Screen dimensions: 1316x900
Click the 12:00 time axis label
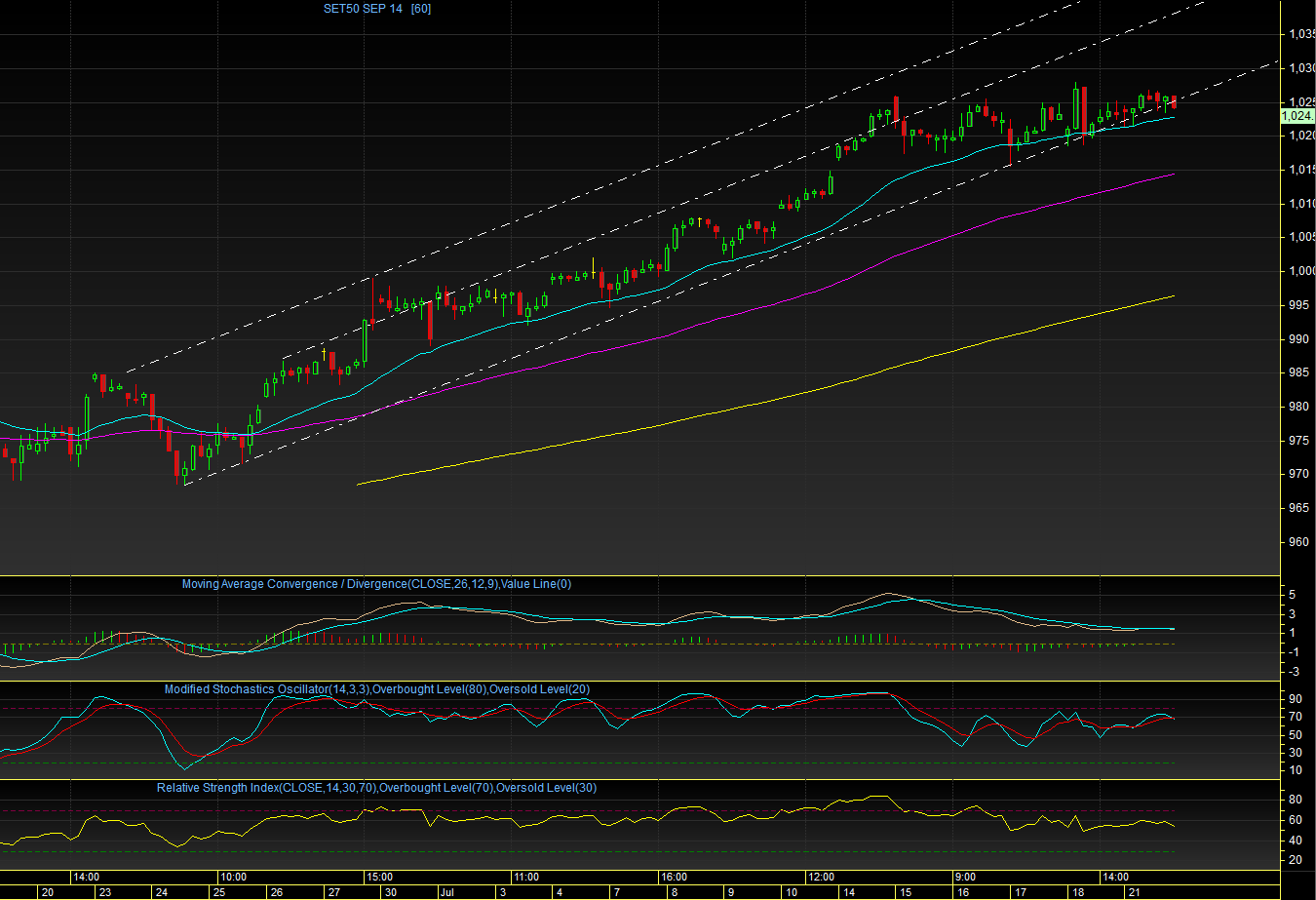point(821,877)
